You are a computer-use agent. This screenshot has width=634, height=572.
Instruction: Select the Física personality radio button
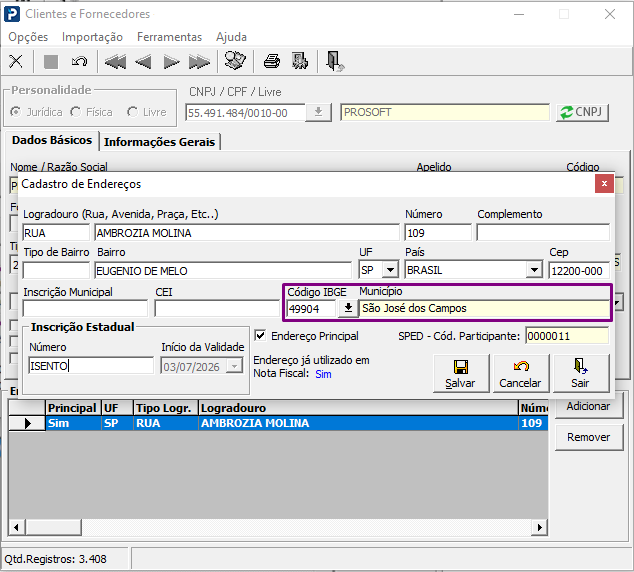click(76, 112)
